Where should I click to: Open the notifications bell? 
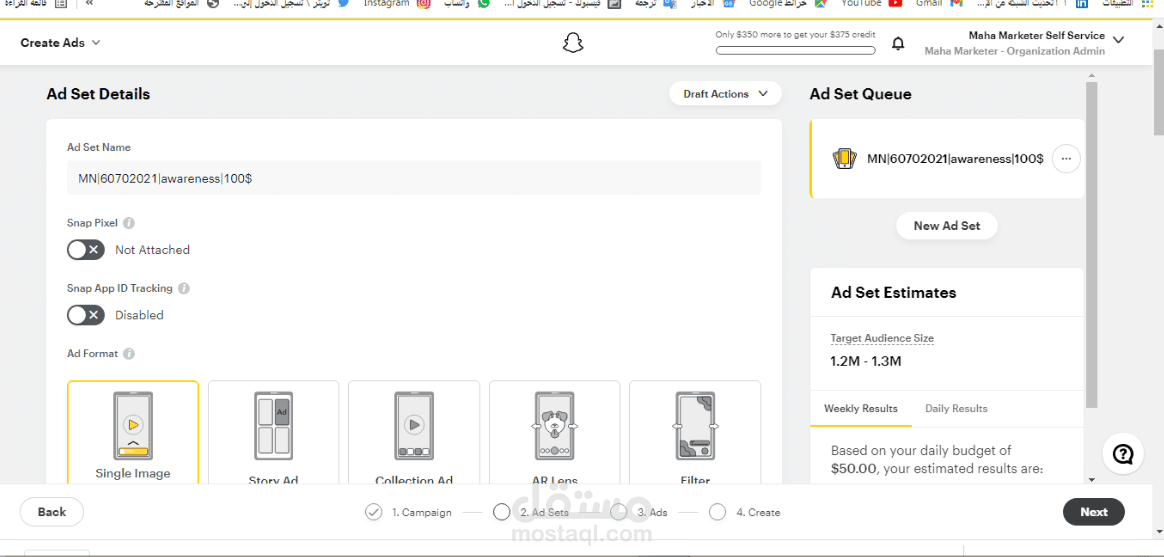point(898,44)
